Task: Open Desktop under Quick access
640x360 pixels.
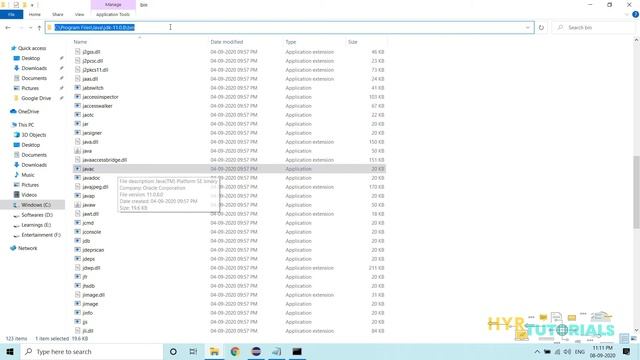Action: 31,58
